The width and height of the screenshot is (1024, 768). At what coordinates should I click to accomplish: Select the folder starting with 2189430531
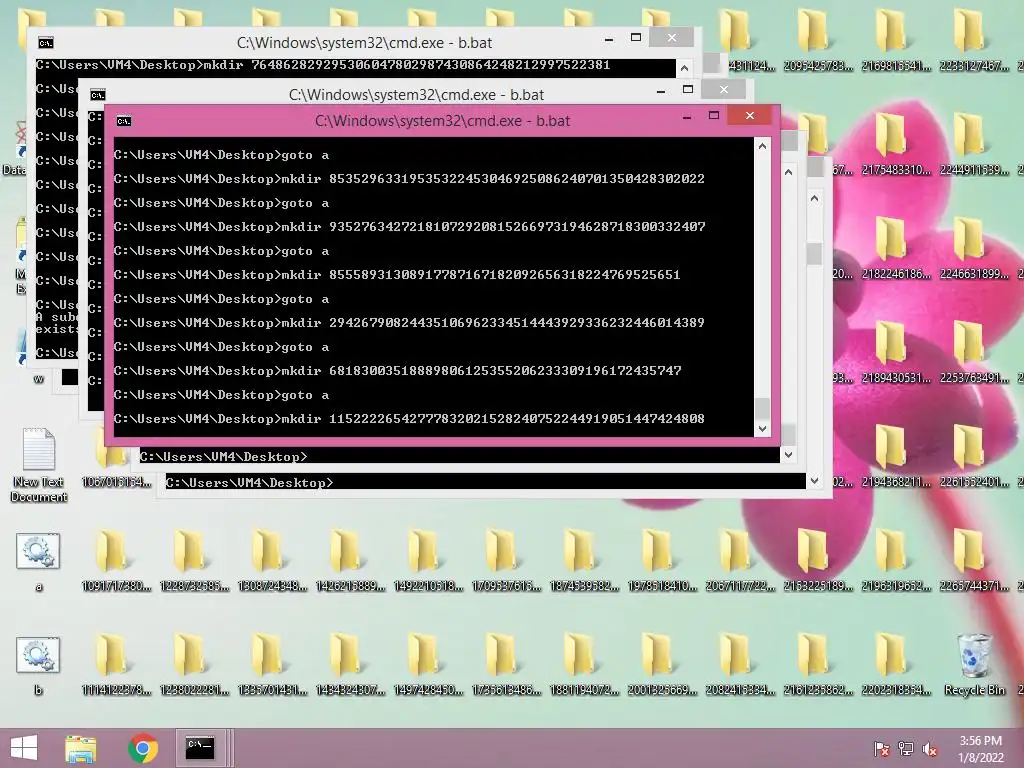[896, 353]
